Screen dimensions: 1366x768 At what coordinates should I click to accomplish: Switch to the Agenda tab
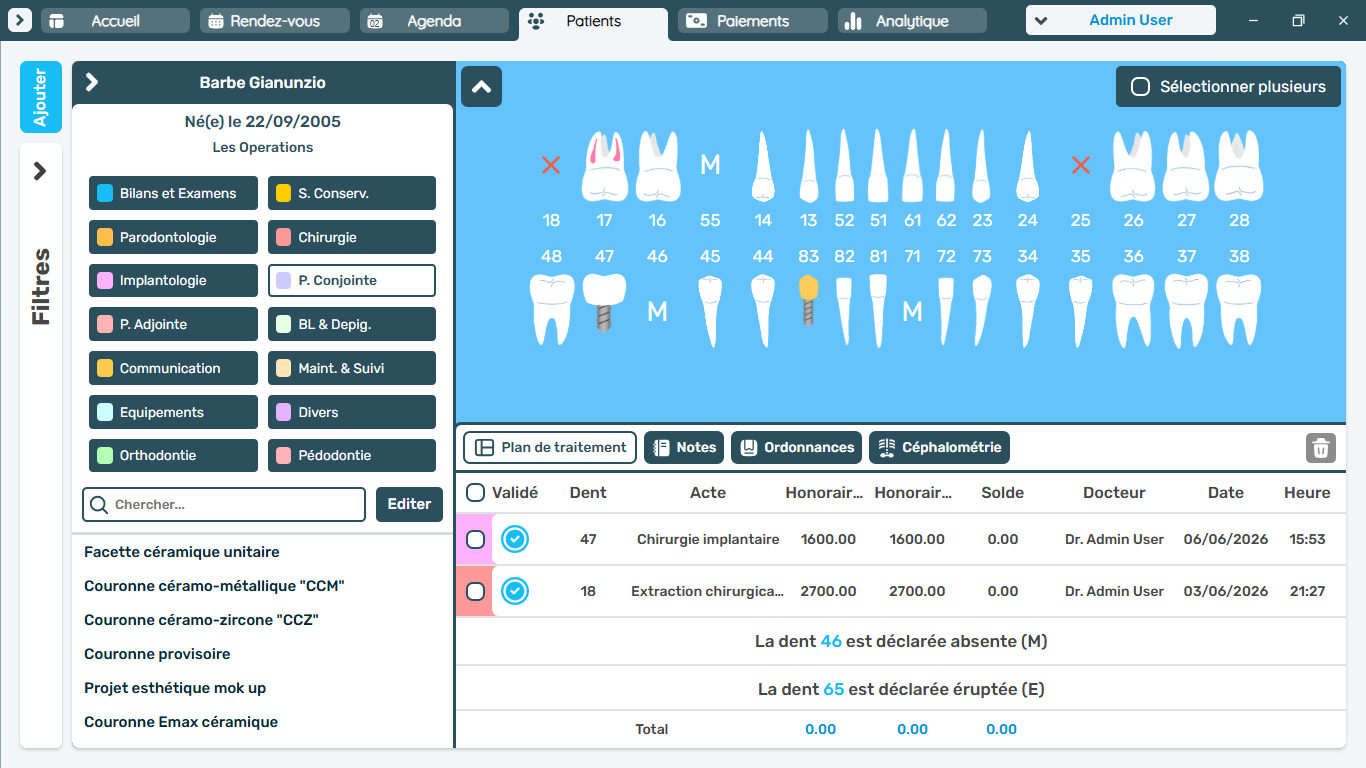pos(434,21)
